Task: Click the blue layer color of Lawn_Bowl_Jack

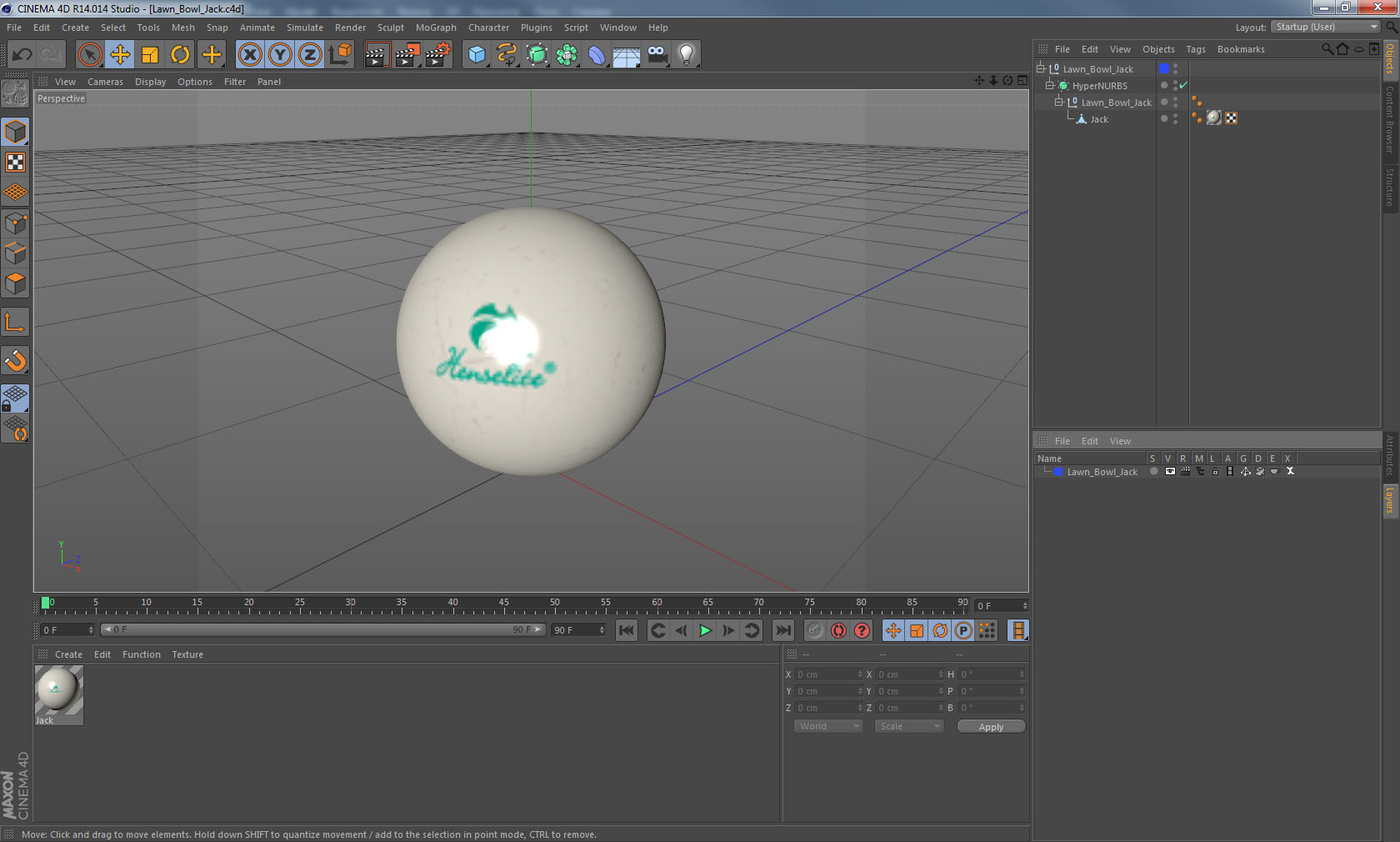Action: coord(1164,68)
